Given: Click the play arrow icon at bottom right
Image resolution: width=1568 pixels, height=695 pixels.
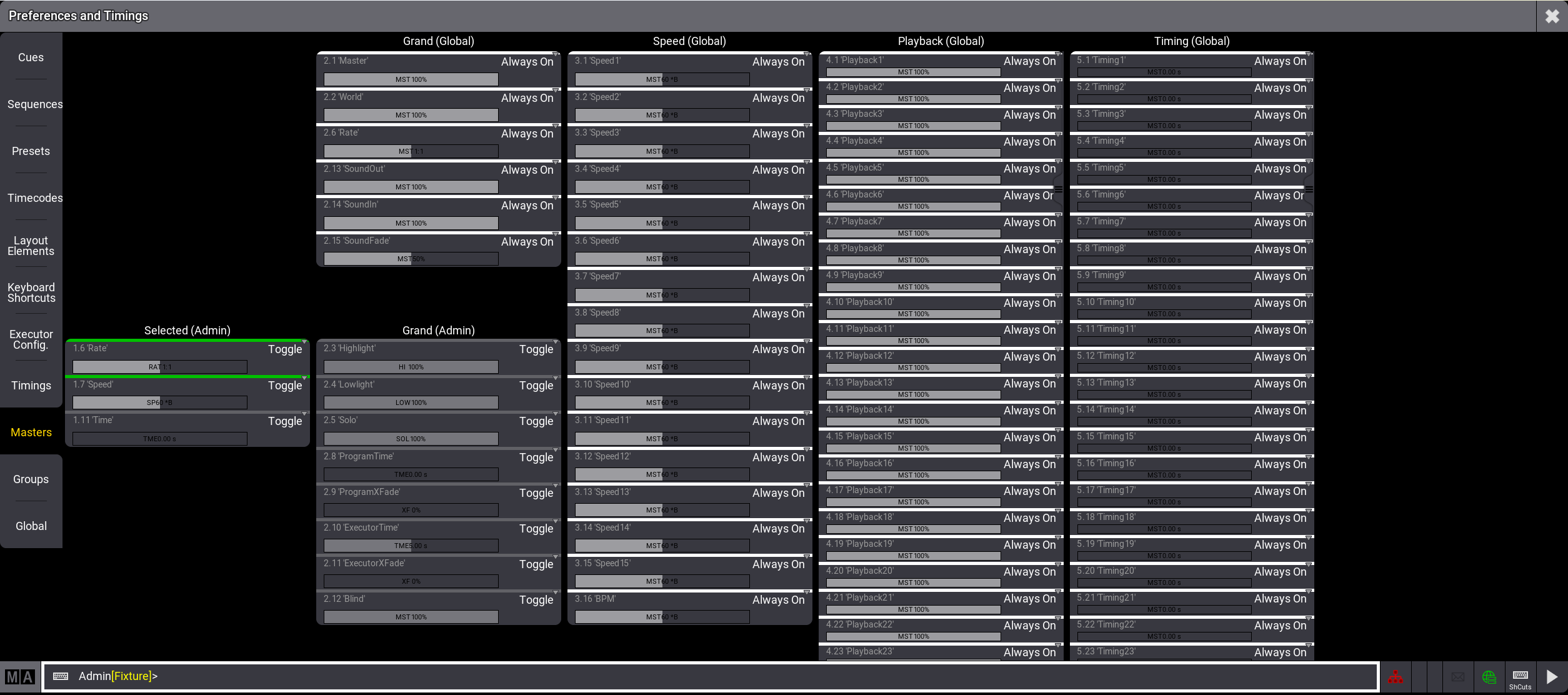Looking at the screenshot, I should click(x=1552, y=677).
